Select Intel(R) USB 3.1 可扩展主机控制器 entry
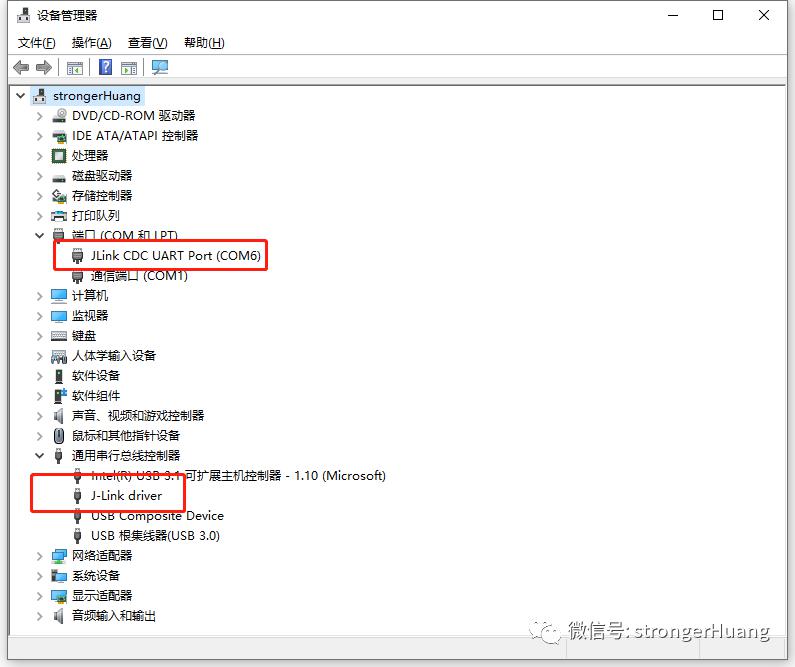The width and height of the screenshot is (795, 667). [x=238, y=476]
